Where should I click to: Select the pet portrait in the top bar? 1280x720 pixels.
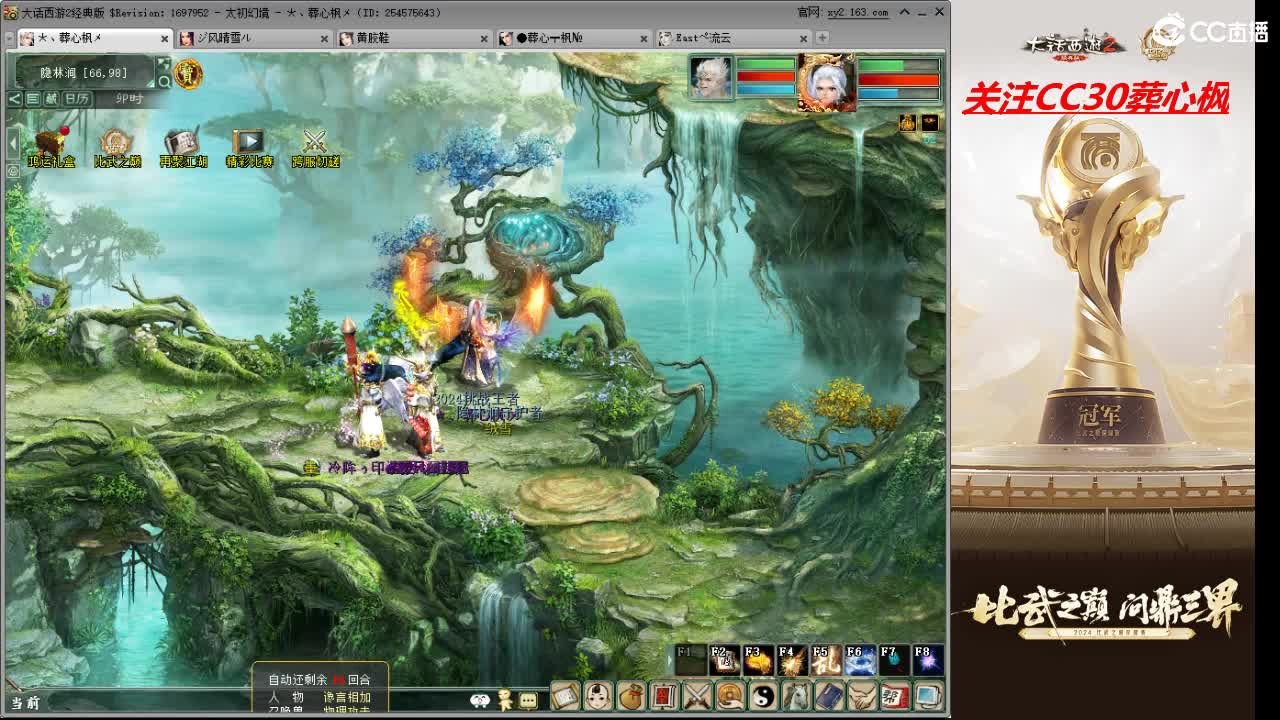point(710,76)
